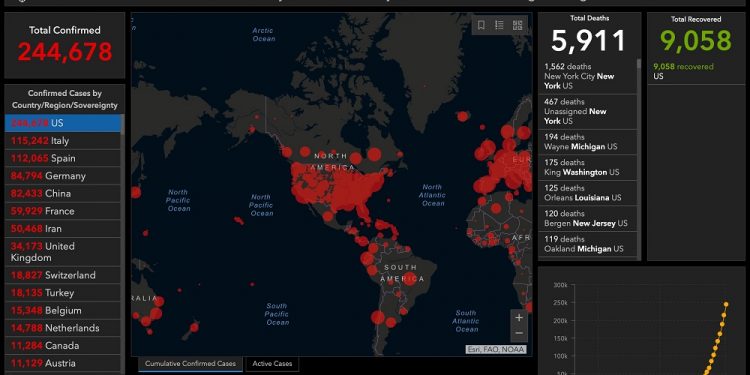Click the Total Deaths 5,911 figure
The height and width of the screenshot is (375, 750).
(589, 40)
